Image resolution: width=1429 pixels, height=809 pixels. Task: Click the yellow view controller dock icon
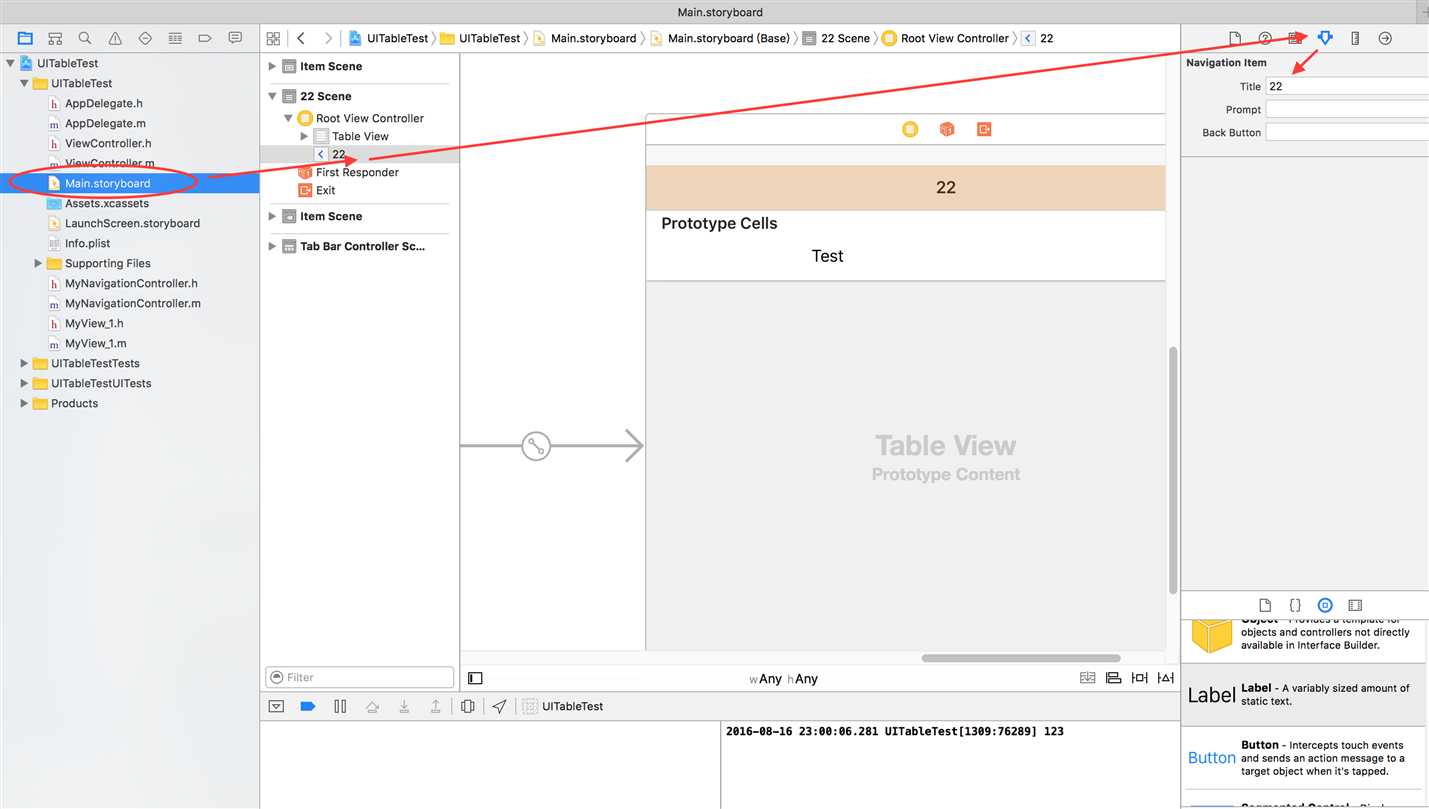910,129
